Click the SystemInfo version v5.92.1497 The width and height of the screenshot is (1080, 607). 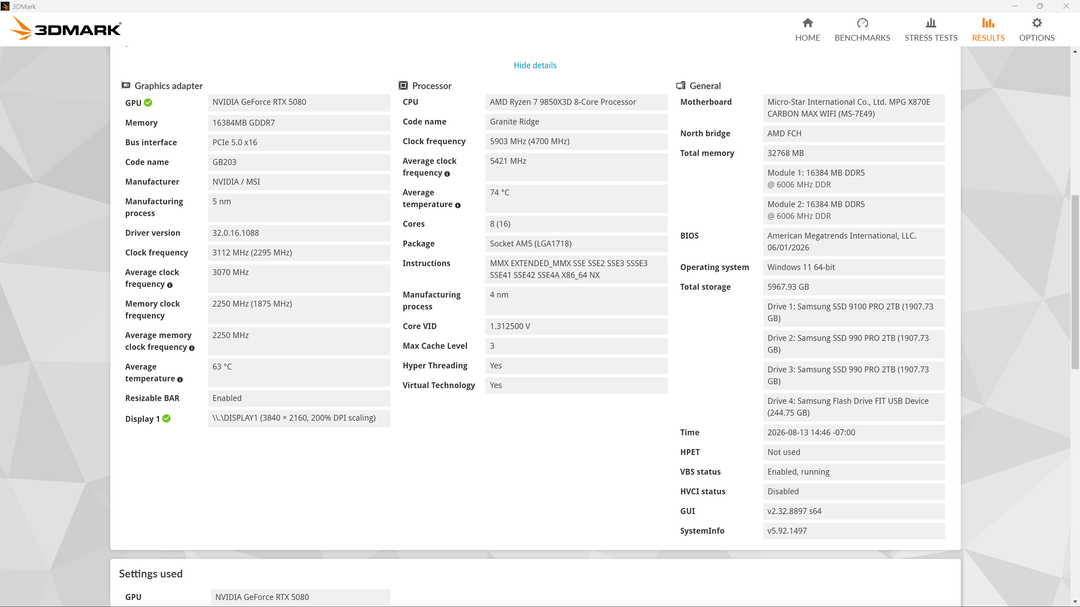coord(854,531)
